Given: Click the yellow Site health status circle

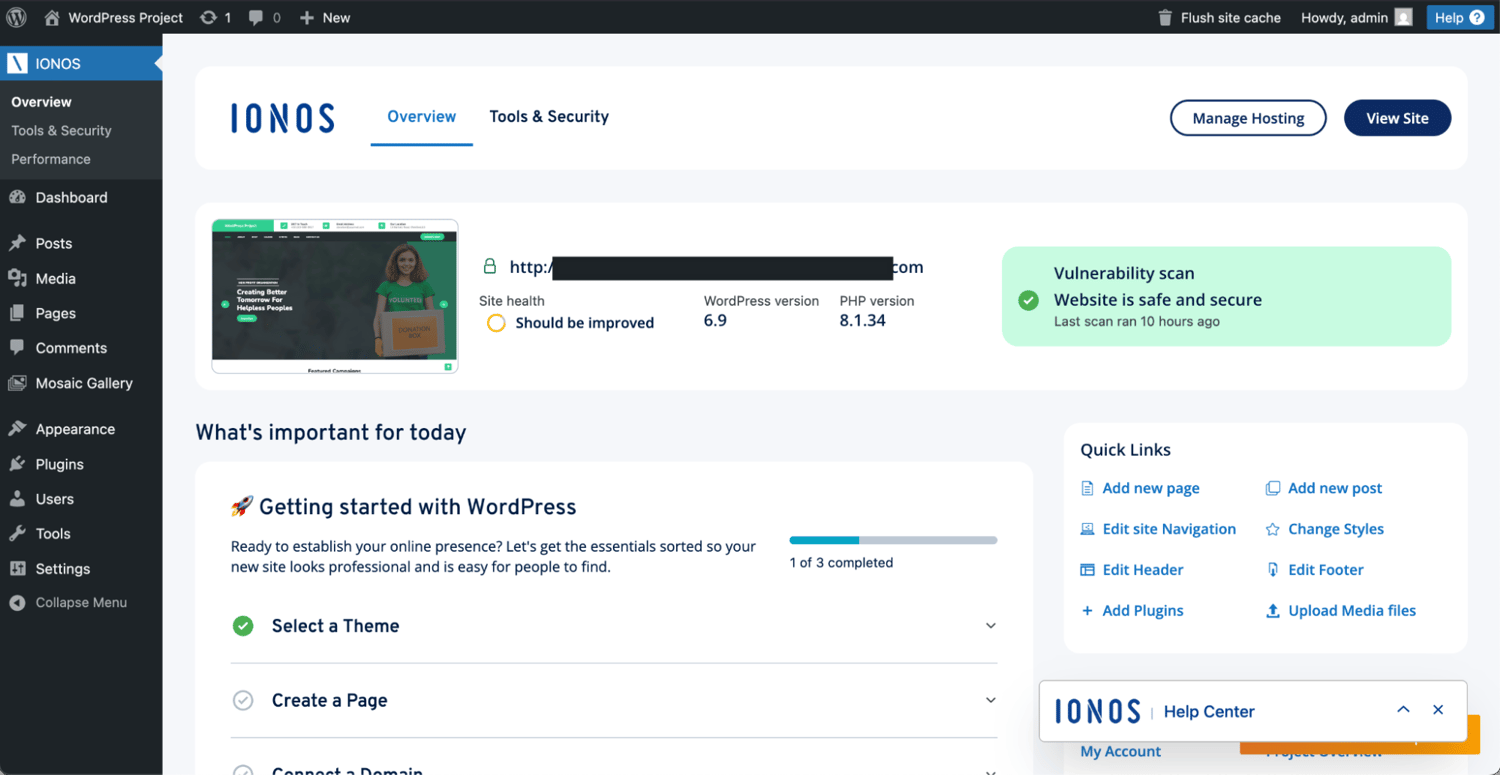Looking at the screenshot, I should pyautogui.click(x=496, y=323).
